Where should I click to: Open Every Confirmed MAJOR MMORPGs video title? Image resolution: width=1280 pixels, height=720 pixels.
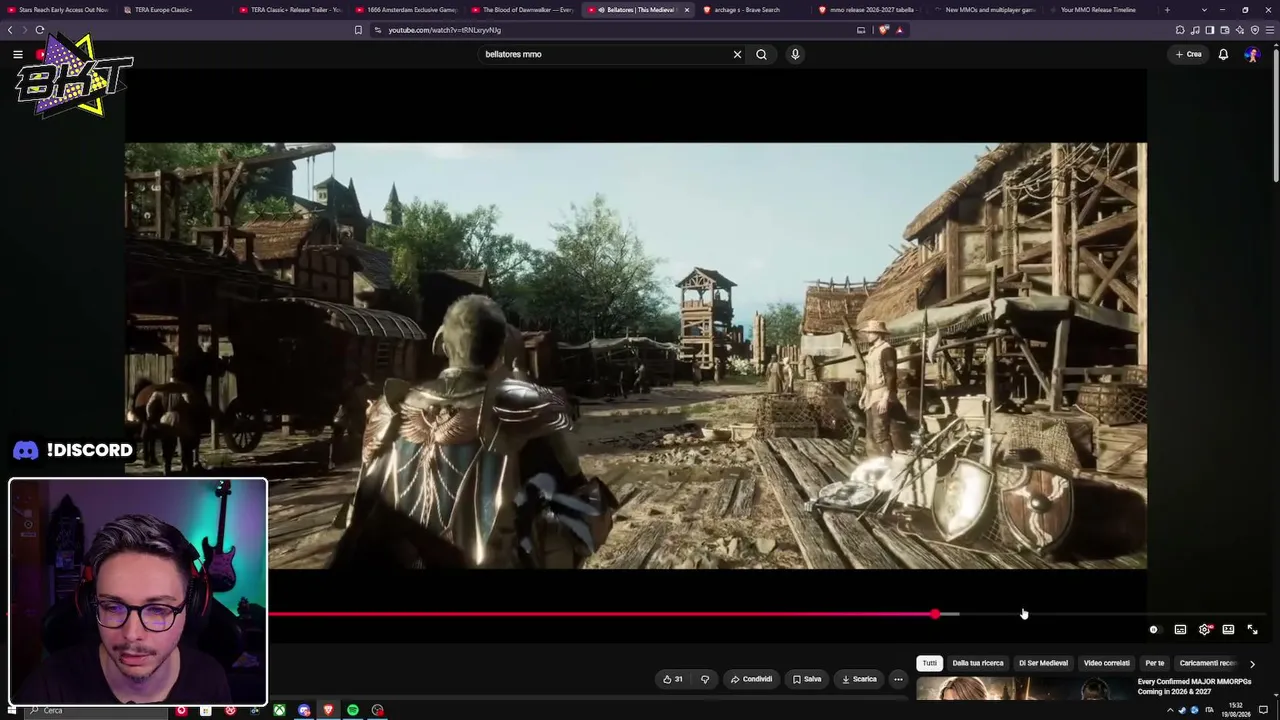1194,686
